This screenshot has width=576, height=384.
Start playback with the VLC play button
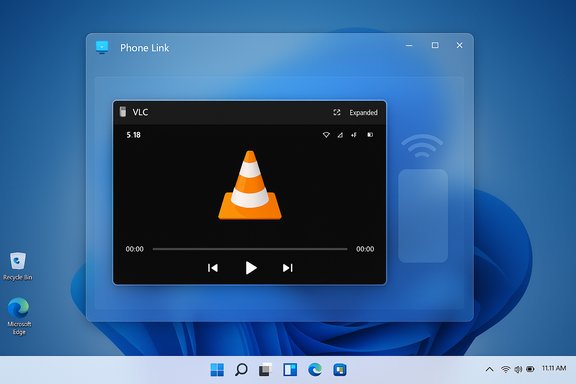(251, 268)
